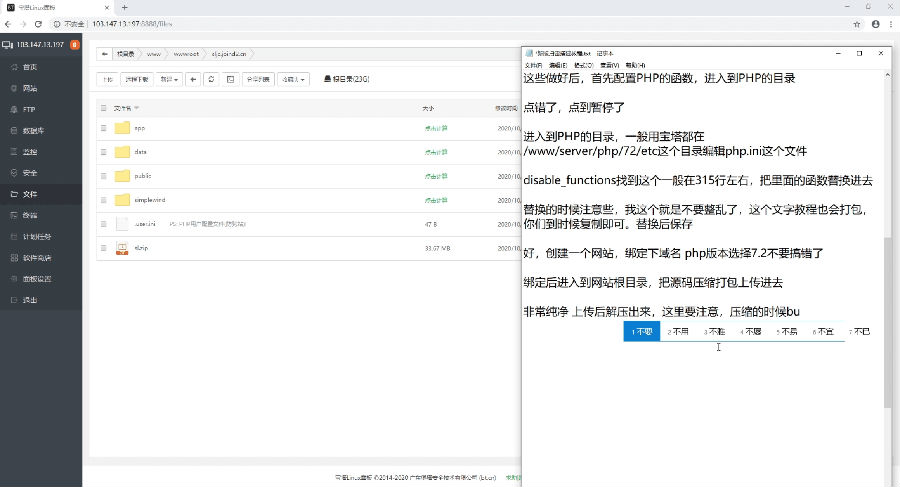This screenshot has height=487, width=900.
Task: Click the back arrow in the breadcrumb path bar
Action: coord(104,54)
